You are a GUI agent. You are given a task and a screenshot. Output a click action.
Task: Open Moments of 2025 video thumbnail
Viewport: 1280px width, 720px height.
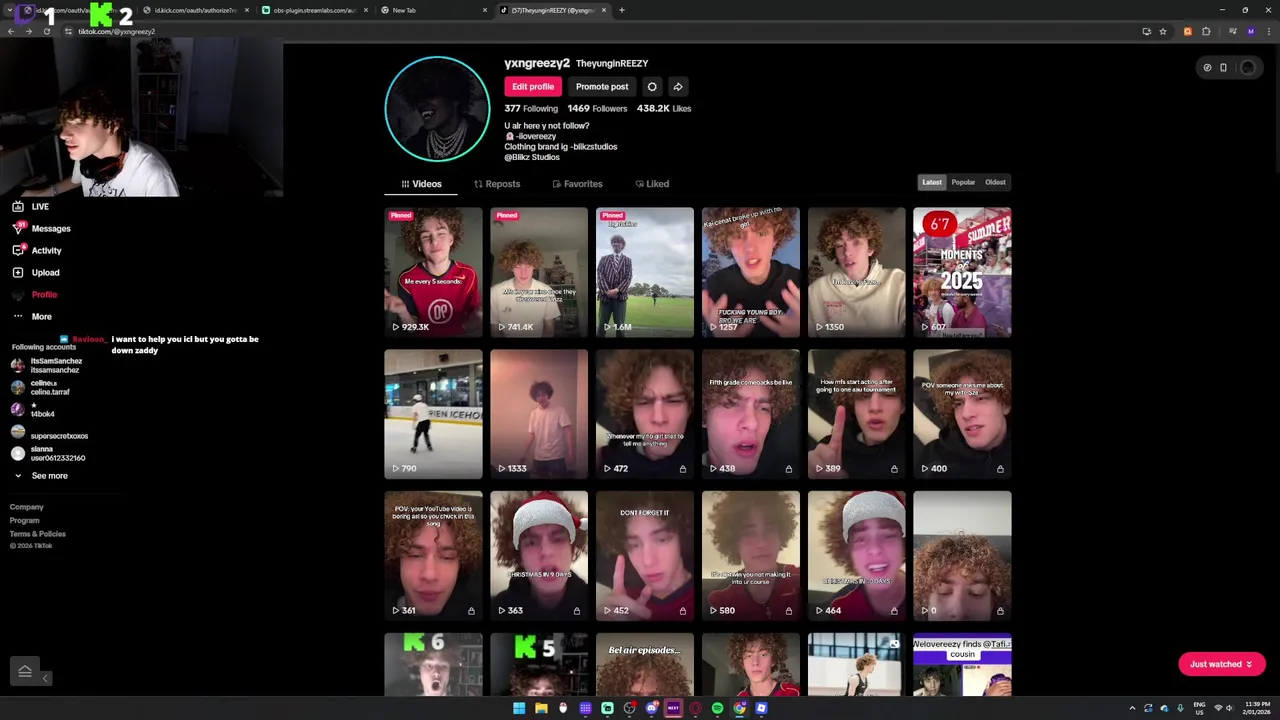tap(962, 272)
